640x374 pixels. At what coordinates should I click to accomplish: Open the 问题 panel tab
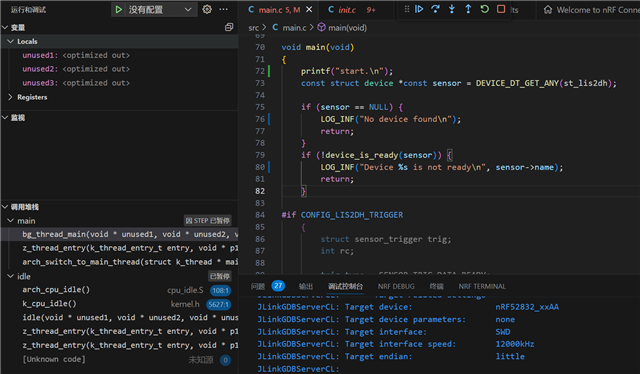pos(258,286)
